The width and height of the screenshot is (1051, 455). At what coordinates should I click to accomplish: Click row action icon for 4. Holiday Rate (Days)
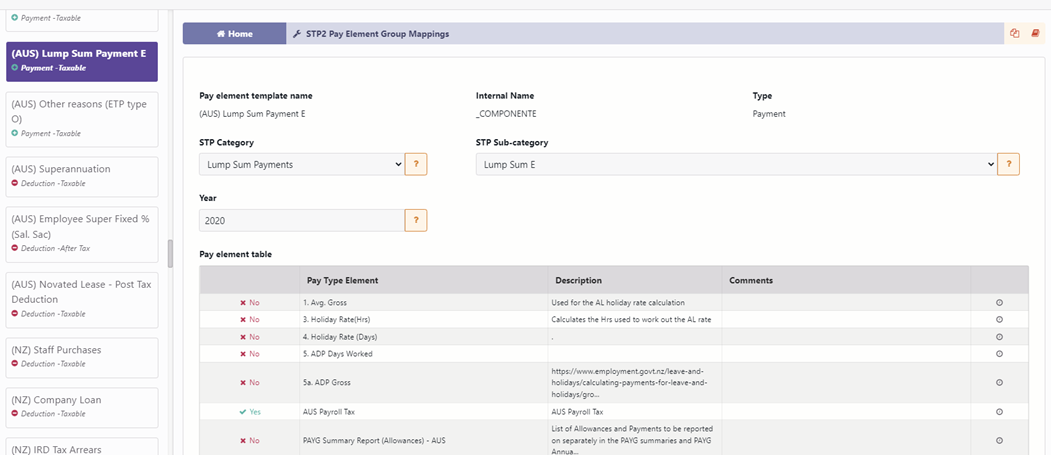pos(999,336)
